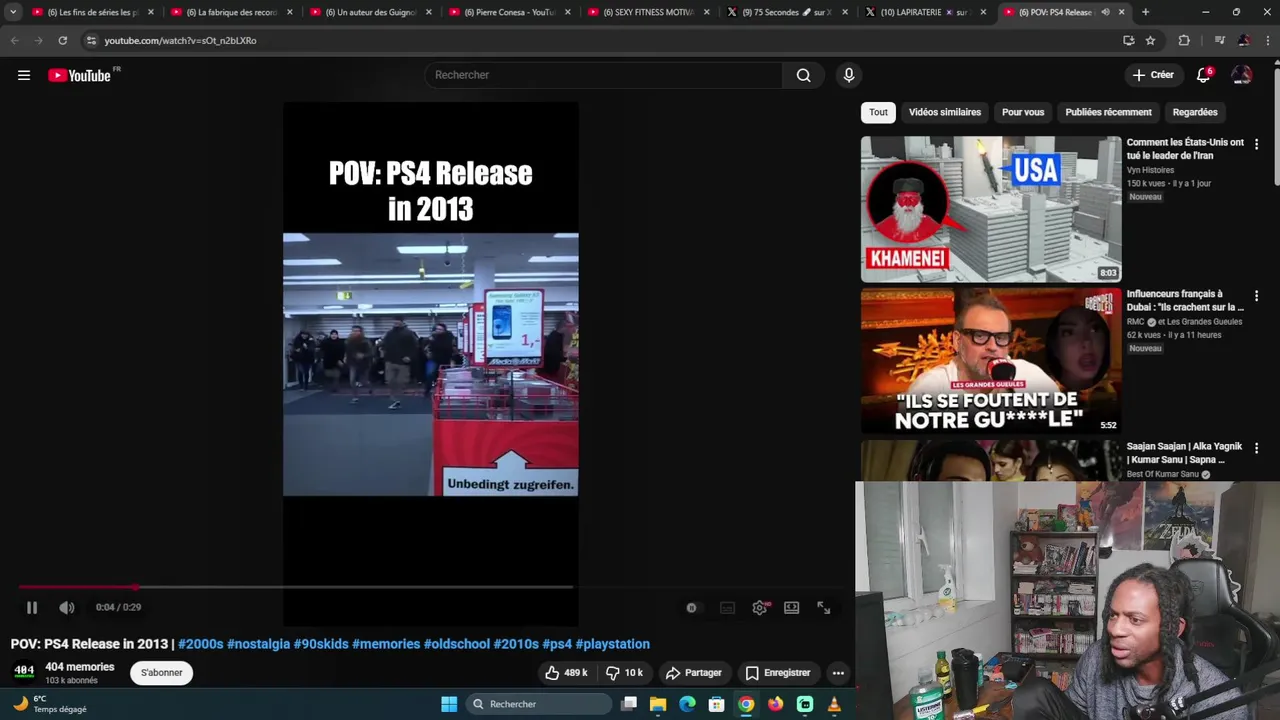Click the Créer button
The width and height of the screenshot is (1280, 720).
tap(1153, 75)
